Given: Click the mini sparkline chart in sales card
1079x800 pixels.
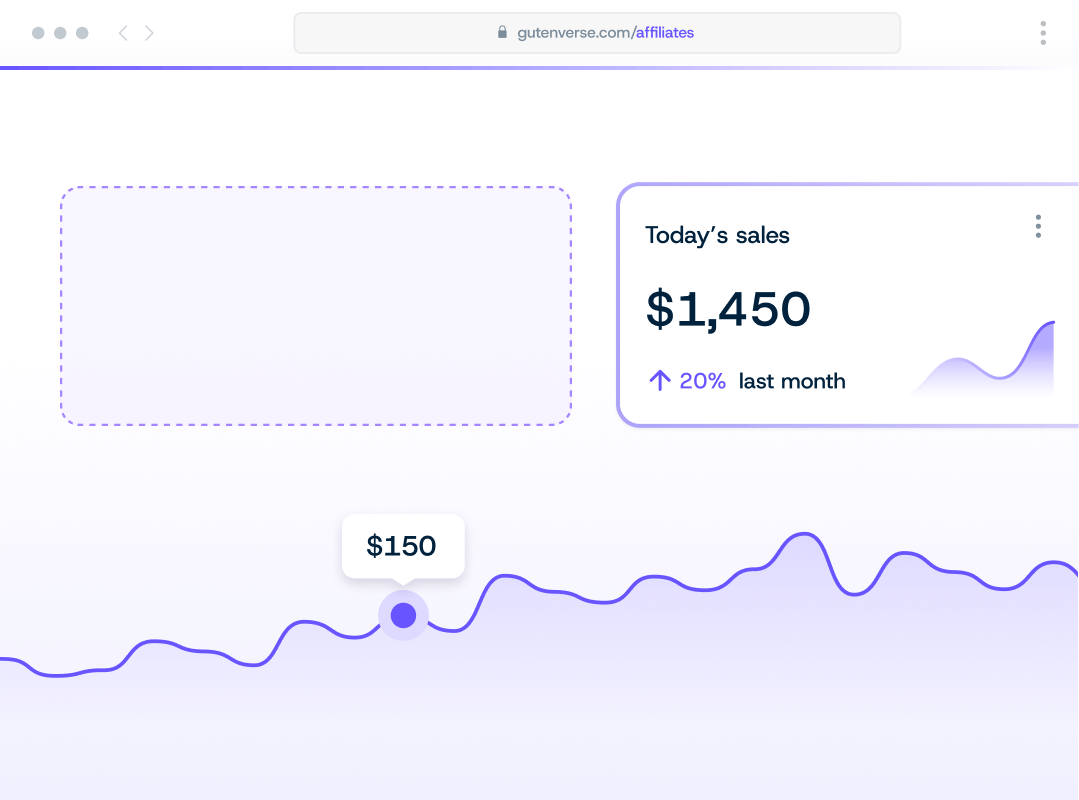Looking at the screenshot, I should (984, 362).
